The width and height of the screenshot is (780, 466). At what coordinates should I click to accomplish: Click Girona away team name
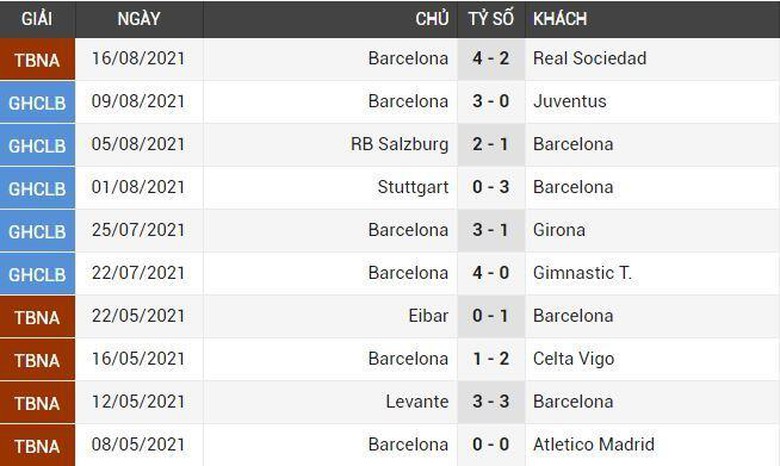tap(559, 230)
